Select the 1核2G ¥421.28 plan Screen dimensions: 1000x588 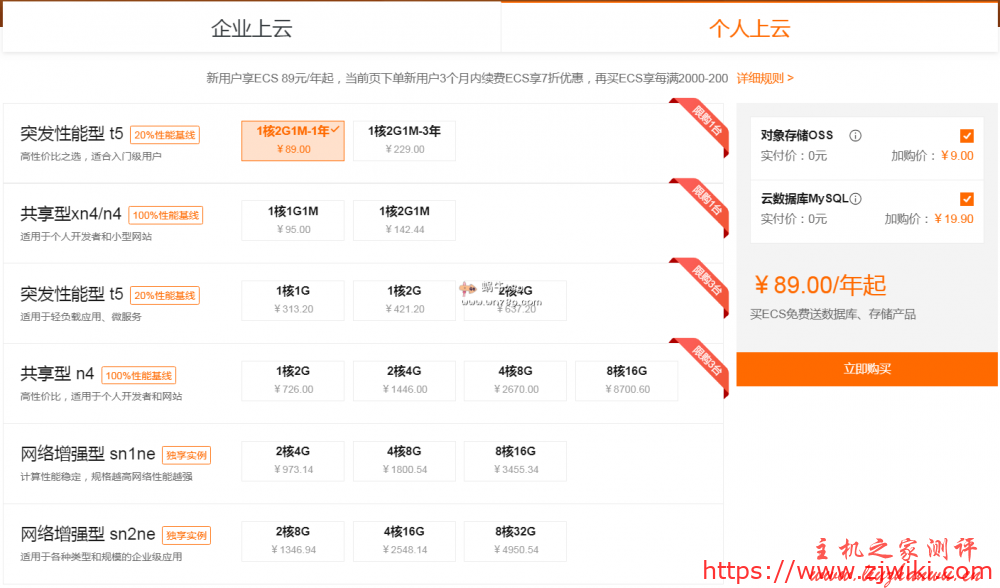[403, 300]
